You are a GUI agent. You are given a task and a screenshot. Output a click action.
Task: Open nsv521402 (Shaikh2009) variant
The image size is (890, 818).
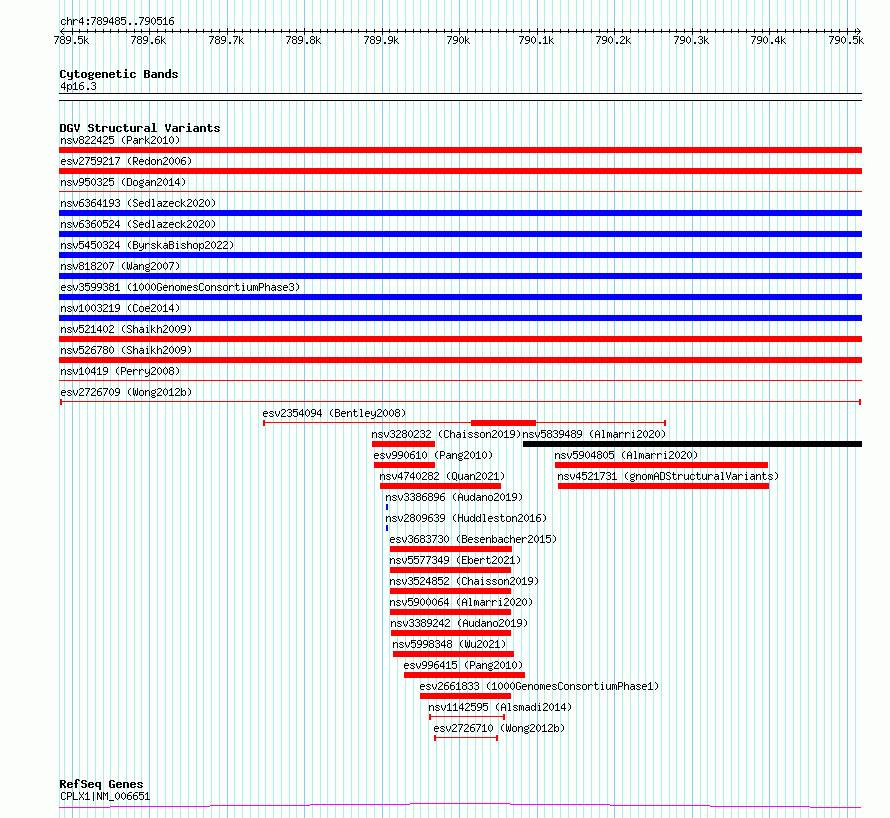pyautogui.click(x=126, y=329)
